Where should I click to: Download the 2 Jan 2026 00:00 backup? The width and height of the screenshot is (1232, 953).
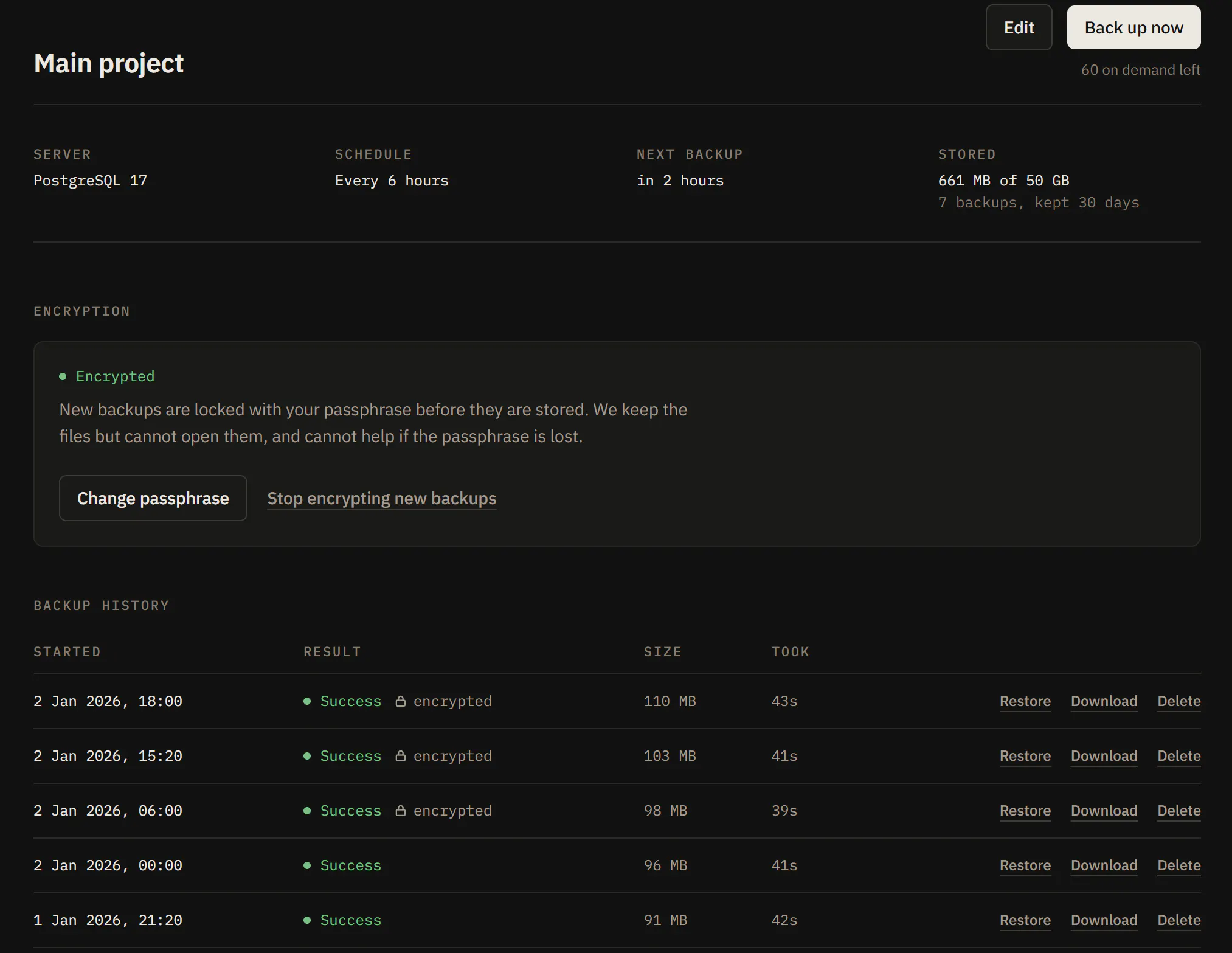tap(1104, 865)
